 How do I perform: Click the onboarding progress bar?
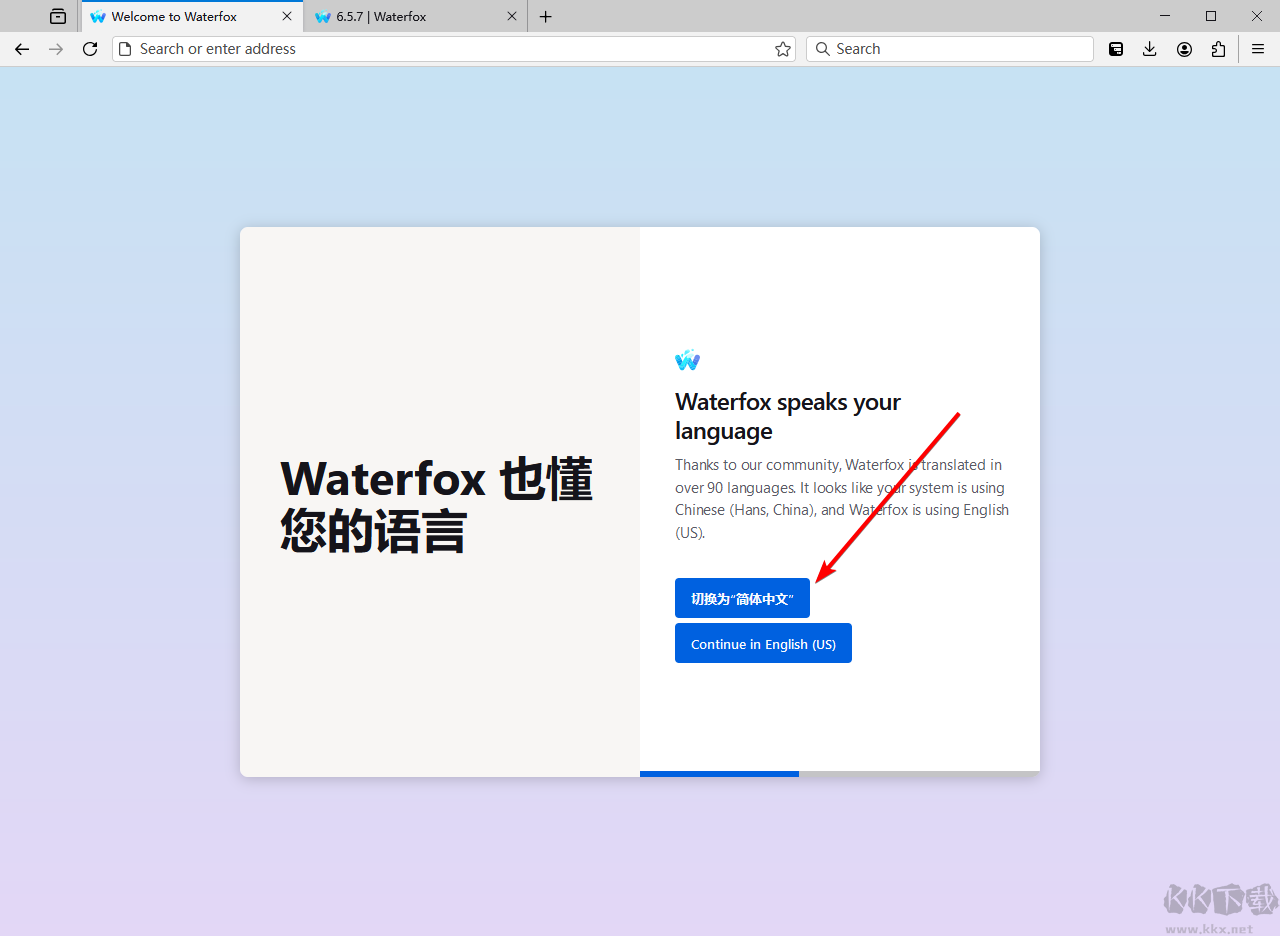[x=719, y=772]
